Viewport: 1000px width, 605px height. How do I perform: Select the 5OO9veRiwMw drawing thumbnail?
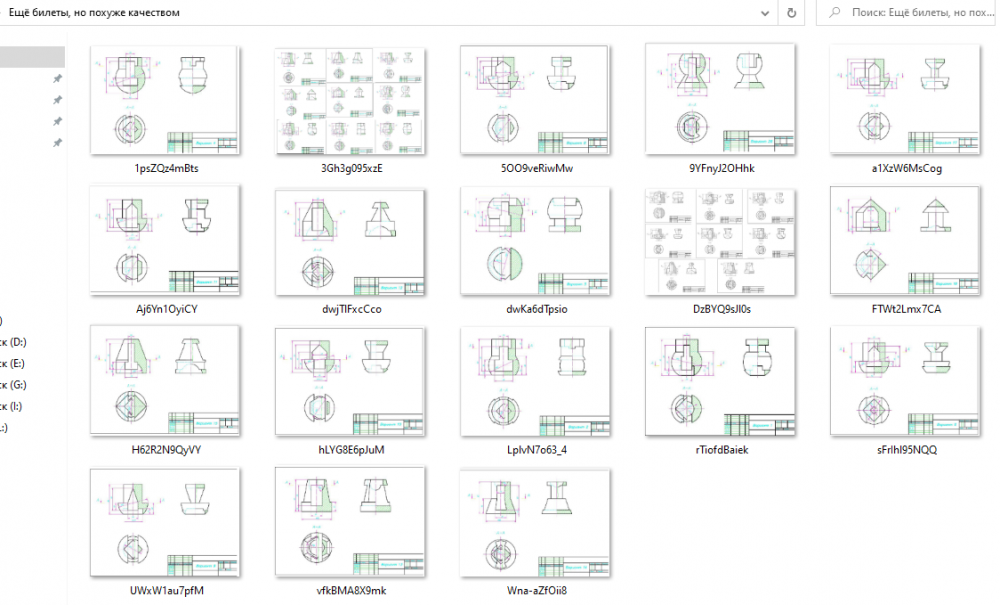coord(535,99)
